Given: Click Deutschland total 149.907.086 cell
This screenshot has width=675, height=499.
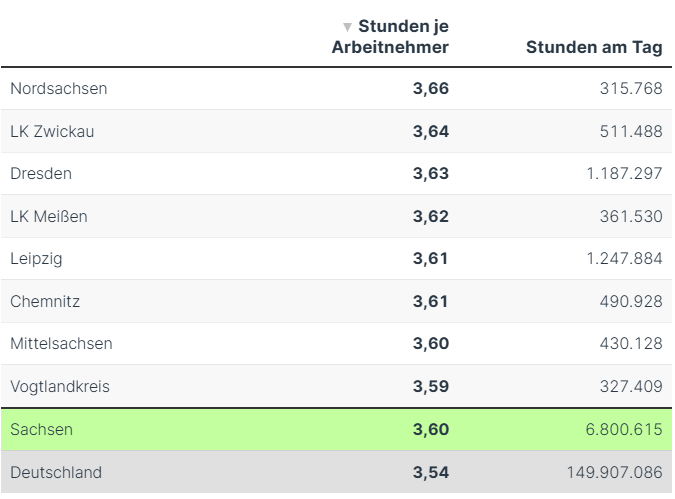Looking at the screenshot, I should tap(614, 472).
